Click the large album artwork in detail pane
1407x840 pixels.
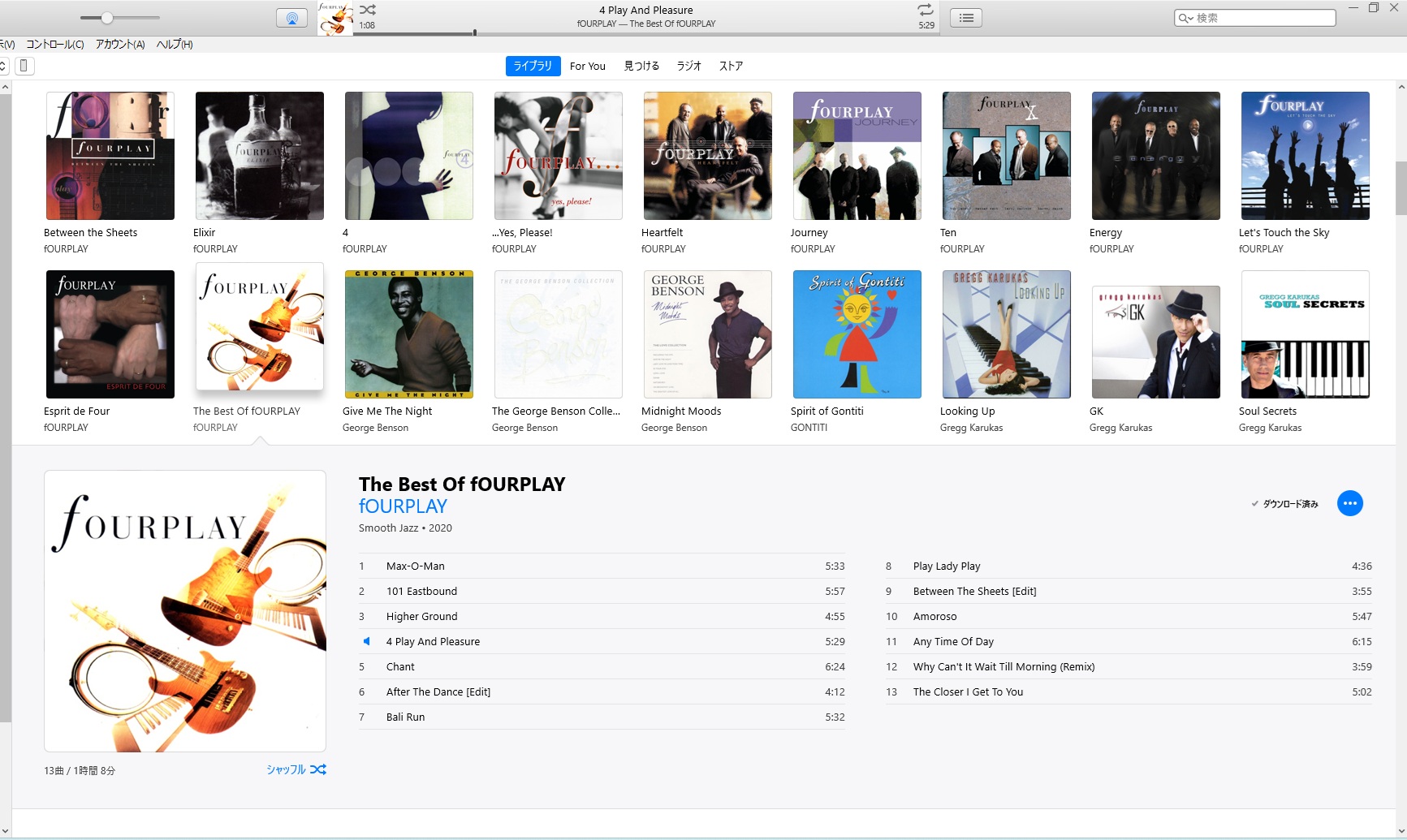pyautogui.click(x=185, y=611)
